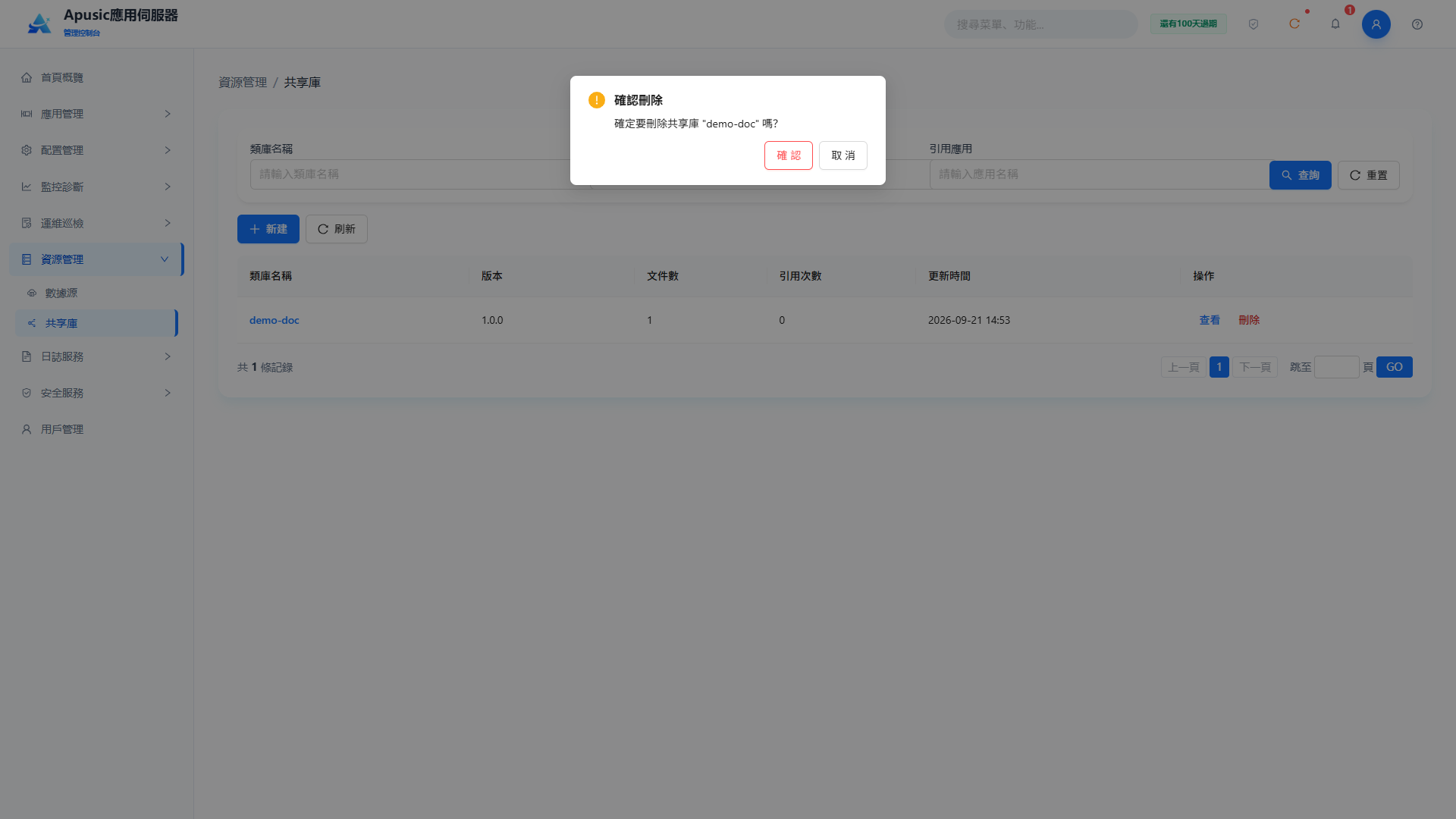Expand the 應用管理 menu chevron

click(168, 114)
